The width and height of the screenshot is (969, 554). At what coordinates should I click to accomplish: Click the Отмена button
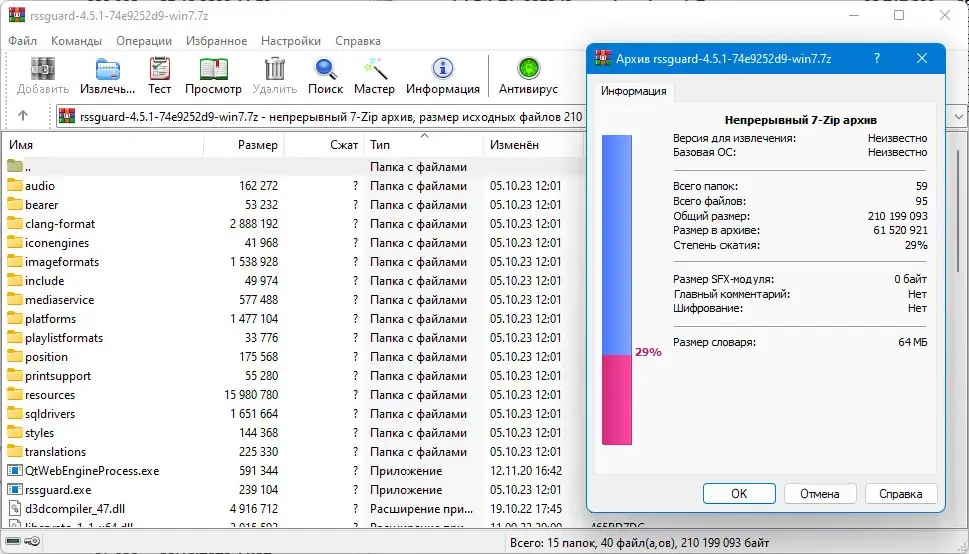(x=820, y=493)
